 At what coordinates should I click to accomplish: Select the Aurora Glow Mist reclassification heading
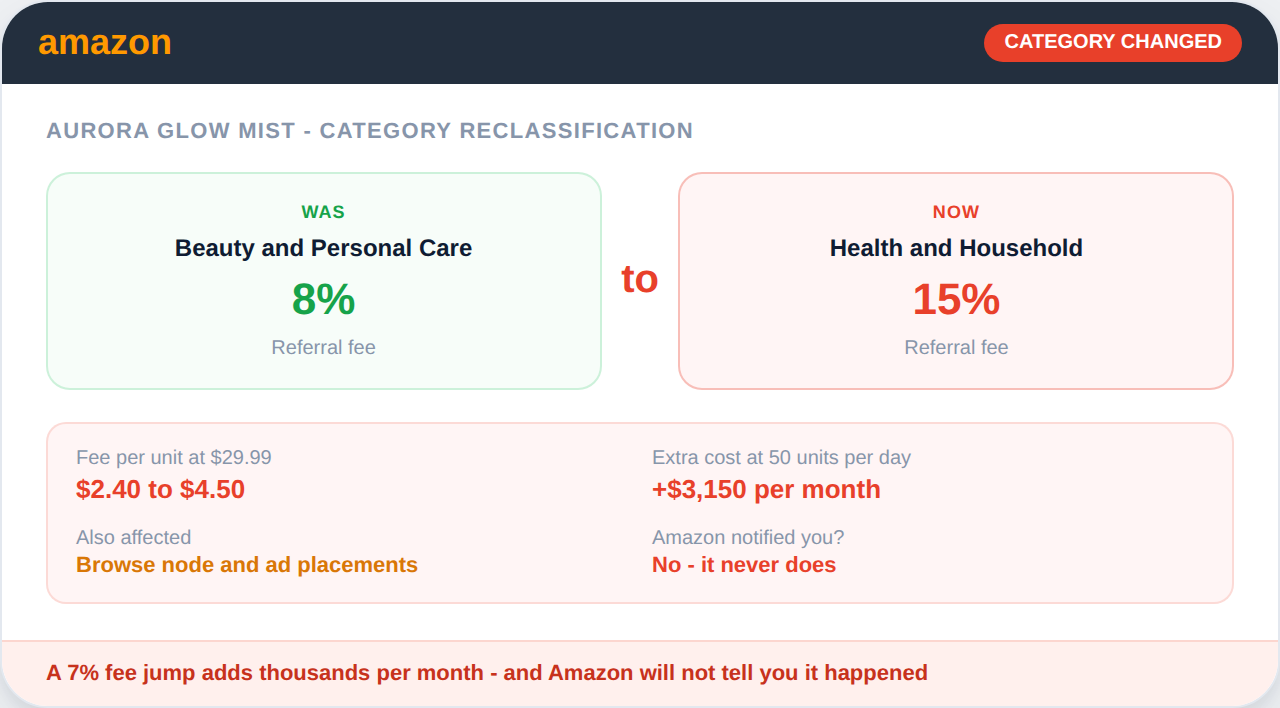tap(369, 131)
